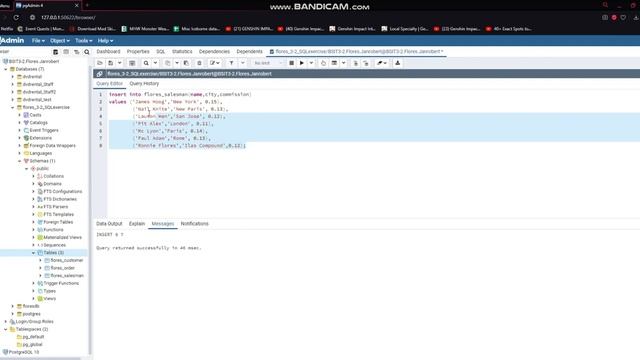Select the PostgreSQL 13 server item
The image size is (640, 360).
[24, 352]
